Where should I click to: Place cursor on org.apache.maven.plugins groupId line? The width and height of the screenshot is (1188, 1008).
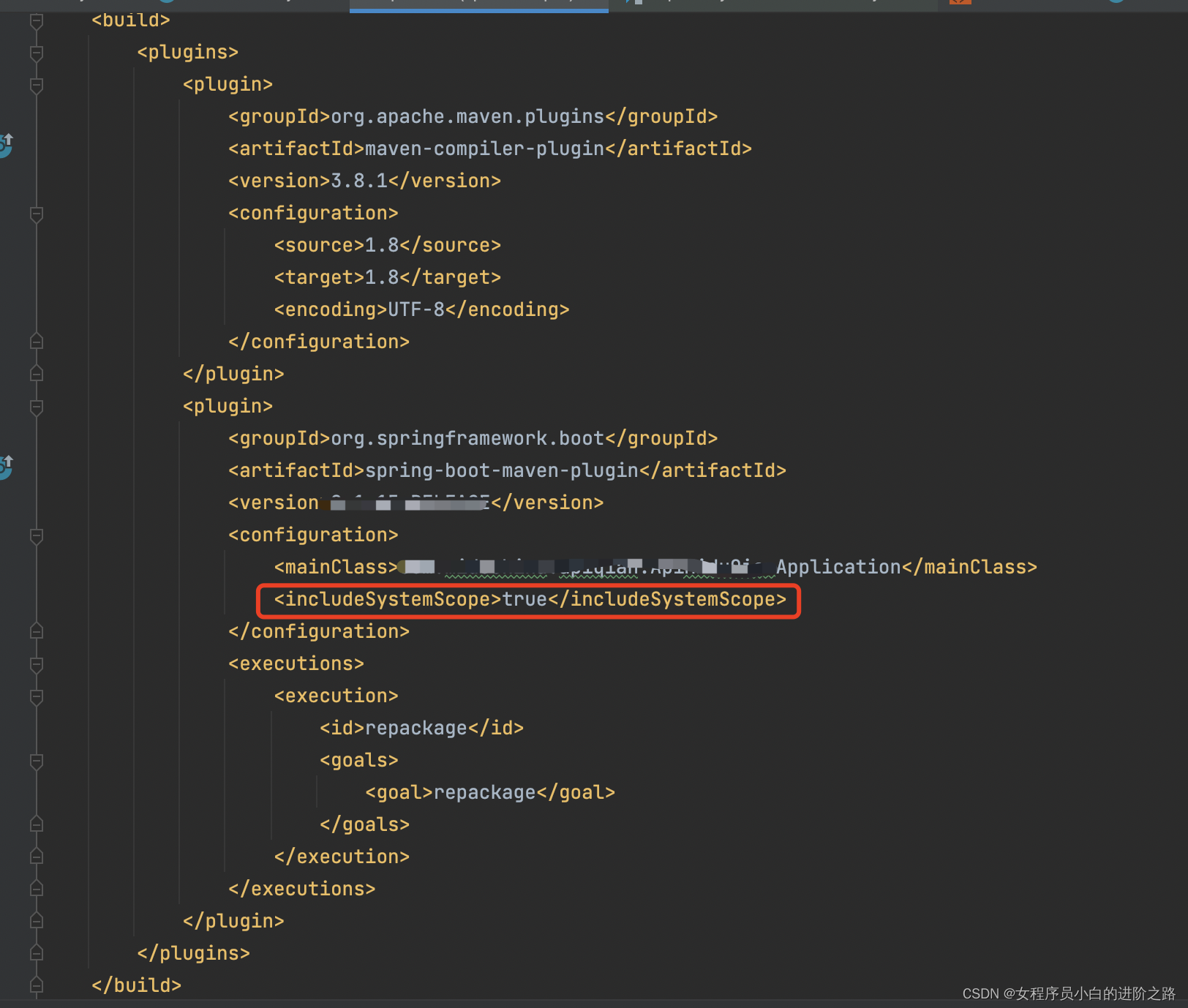pos(473,117)
